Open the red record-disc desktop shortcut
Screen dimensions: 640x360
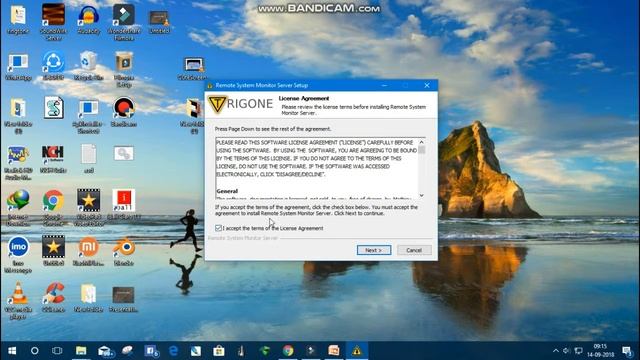124,112
